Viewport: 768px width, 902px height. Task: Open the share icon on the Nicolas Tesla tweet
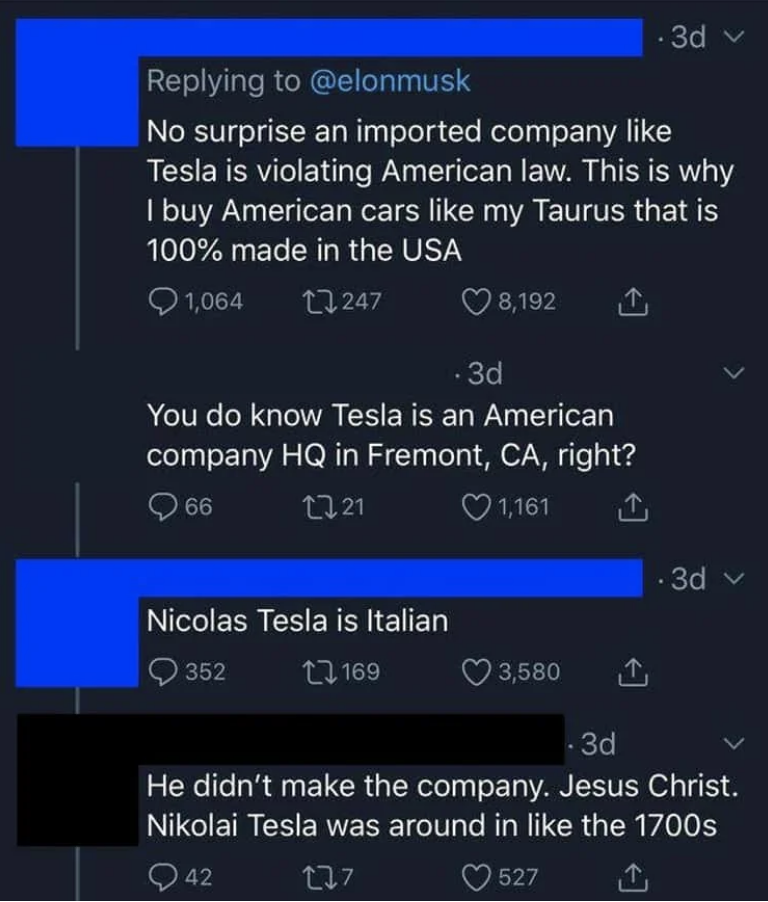pos(631,671)
